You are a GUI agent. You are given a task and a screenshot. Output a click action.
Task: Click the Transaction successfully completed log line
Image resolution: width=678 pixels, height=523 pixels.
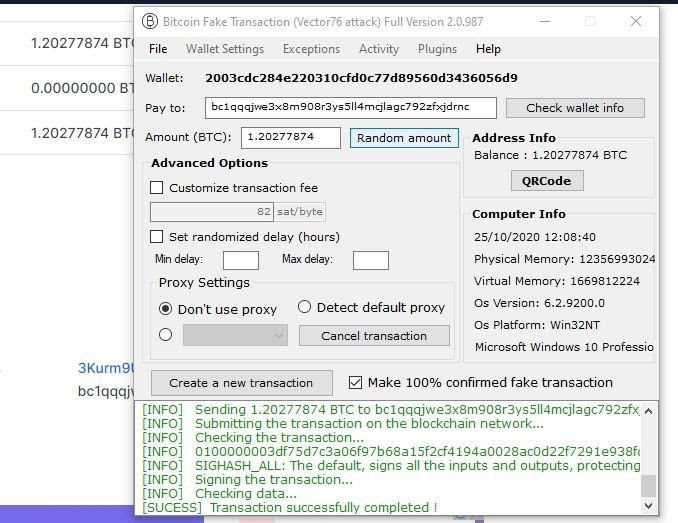point(290,507)
